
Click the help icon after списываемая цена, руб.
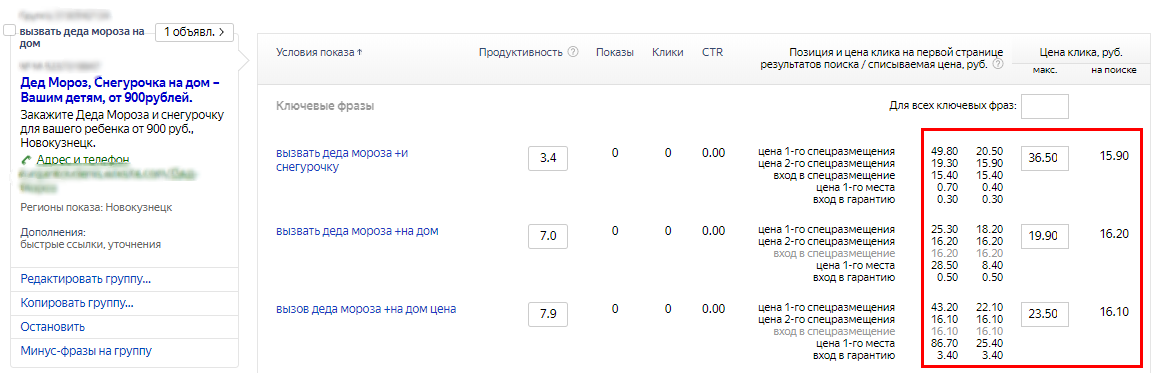pos(998,64)
